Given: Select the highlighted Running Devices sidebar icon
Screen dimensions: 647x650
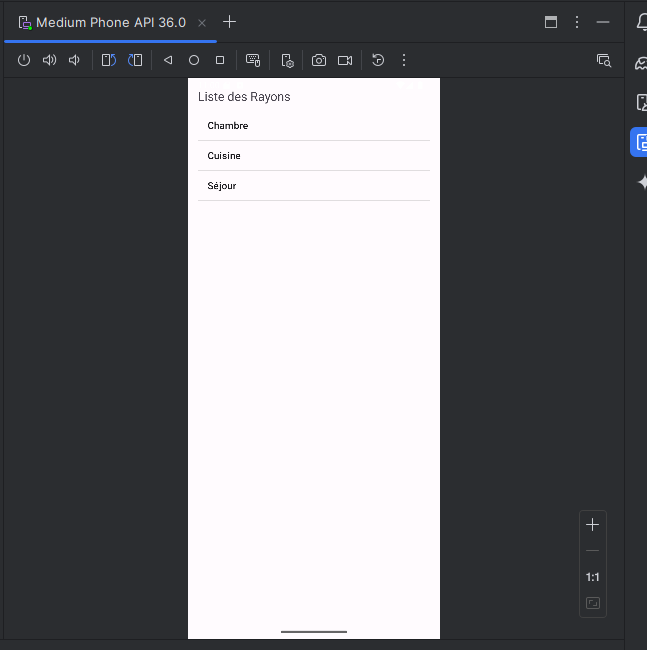Looking at the screenshot, I should pyautogui.click(x=639, y=142).
